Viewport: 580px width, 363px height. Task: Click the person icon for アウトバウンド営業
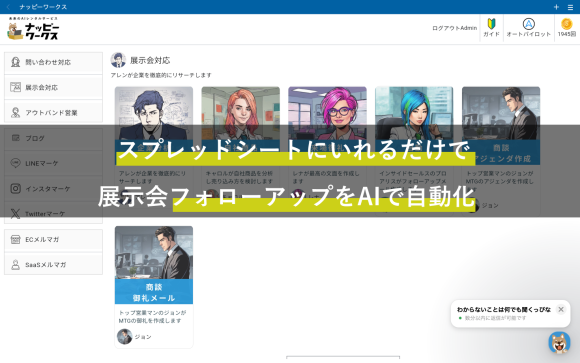pos(16,112)
